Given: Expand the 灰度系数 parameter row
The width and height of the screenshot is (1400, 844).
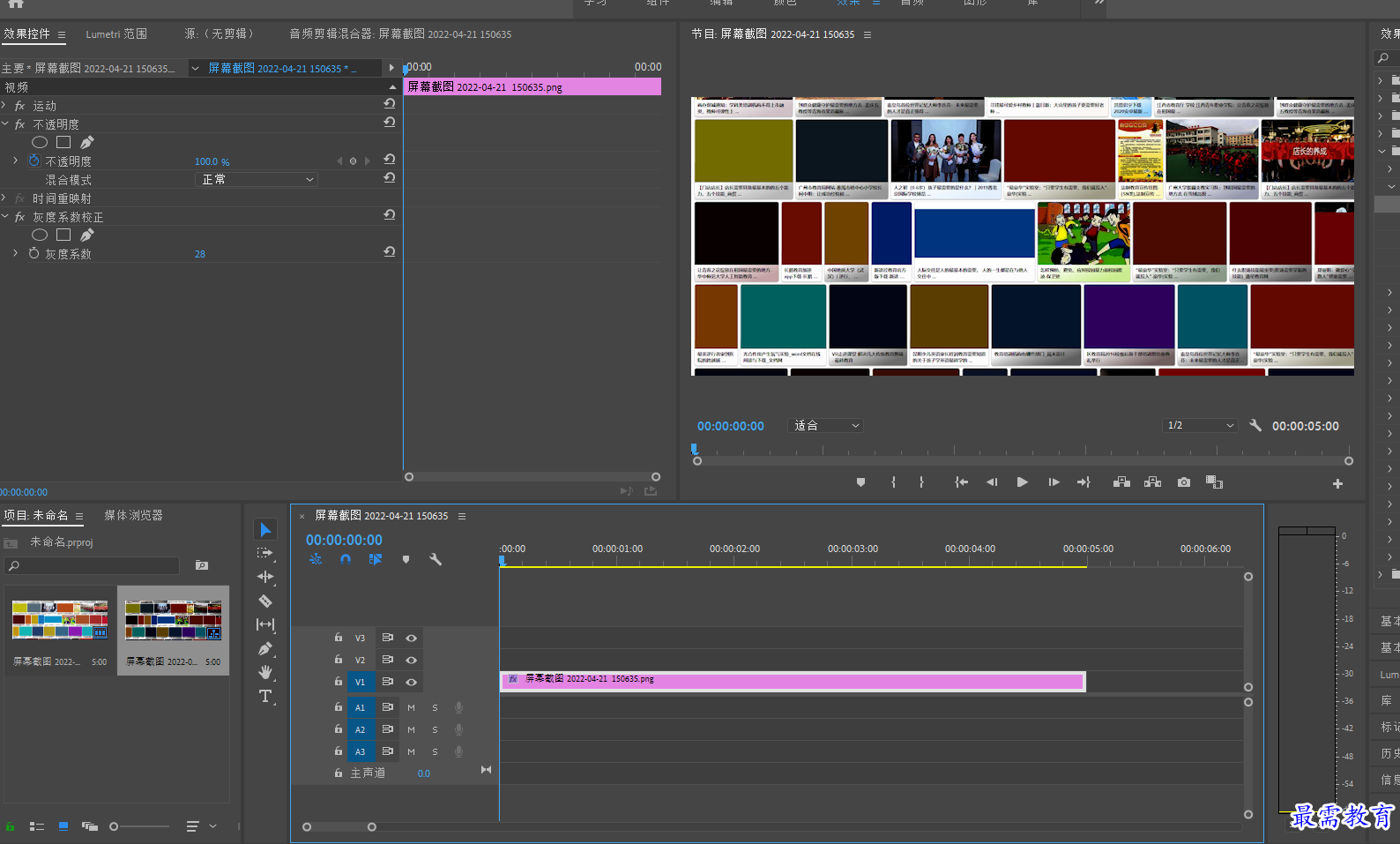Looking at the screenshot, I should 15,253.
